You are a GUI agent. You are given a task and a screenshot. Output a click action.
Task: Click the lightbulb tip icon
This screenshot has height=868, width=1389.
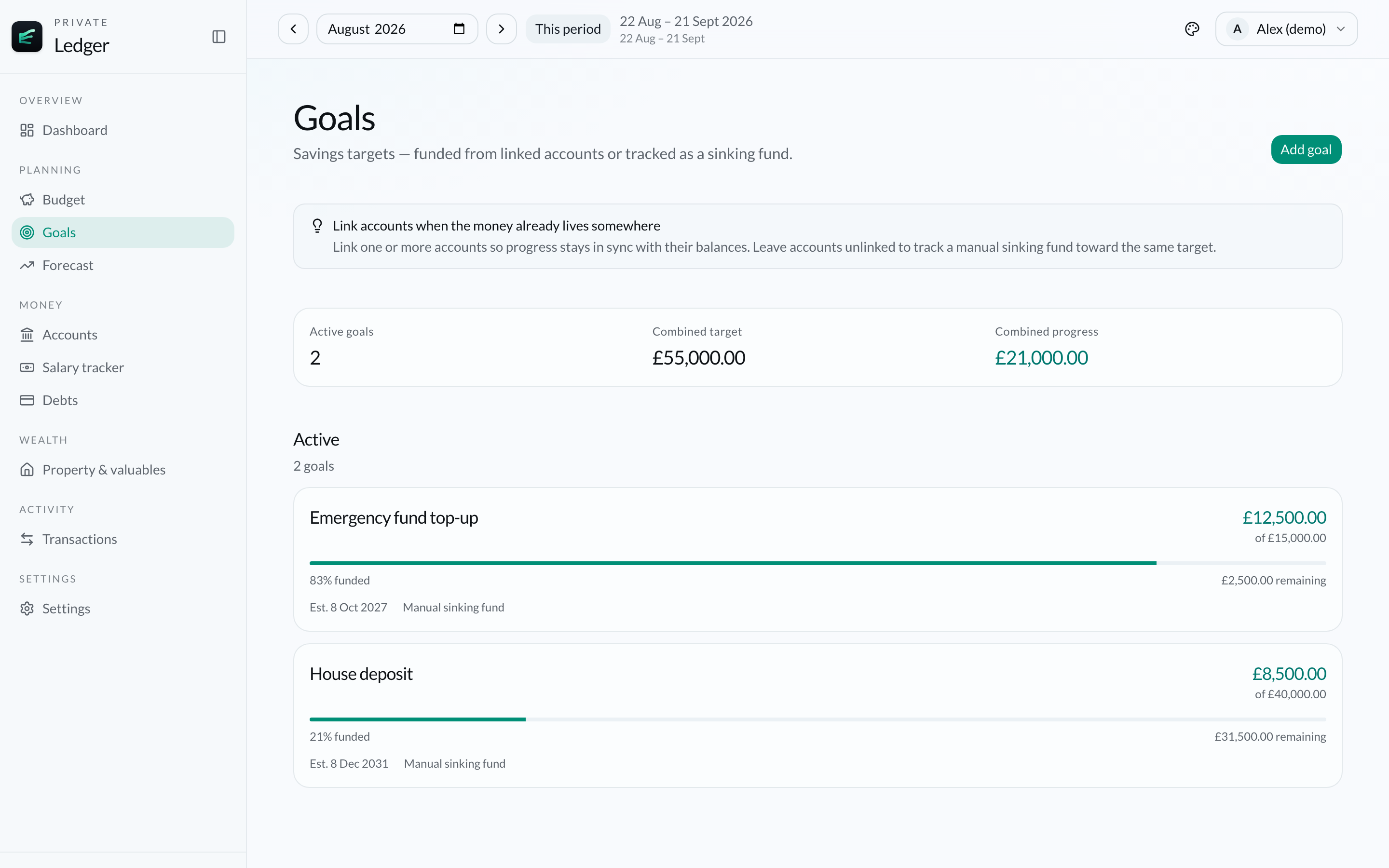click(317, 226)
